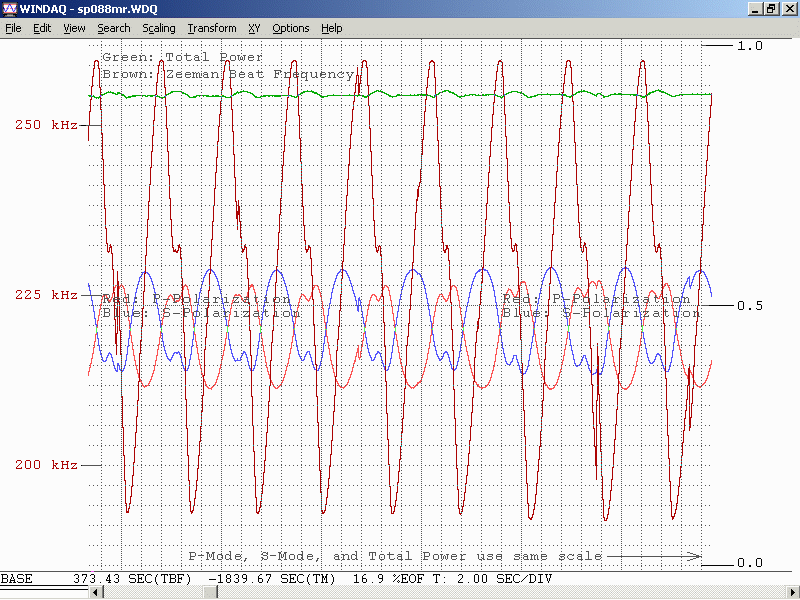
Task: Click the BASE label in status bar
Action: [x=16, y=579]
